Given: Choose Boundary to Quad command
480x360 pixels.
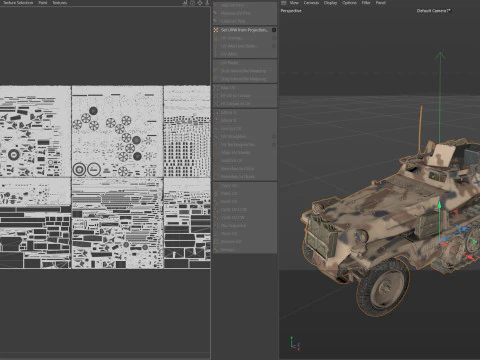Looking at the screenshot, I should point(245,177).
